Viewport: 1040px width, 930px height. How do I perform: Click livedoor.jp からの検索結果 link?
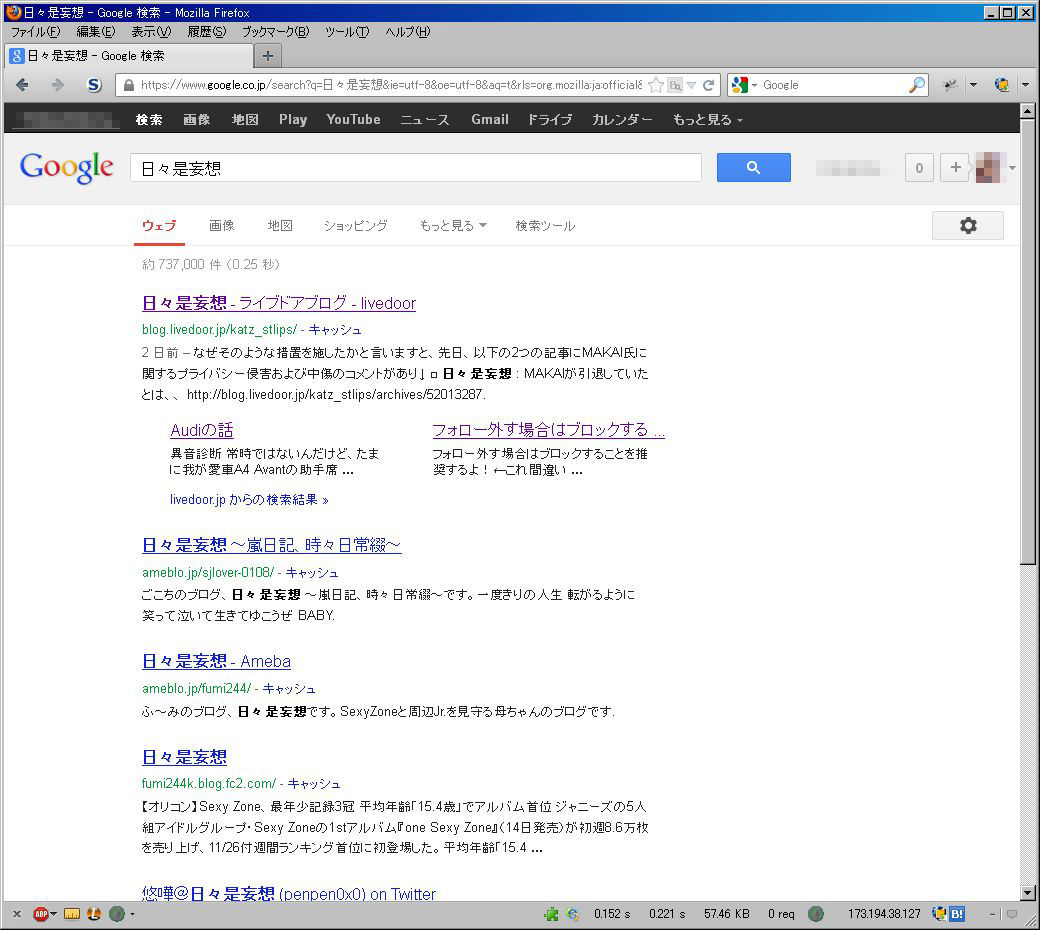click(249, 499)
